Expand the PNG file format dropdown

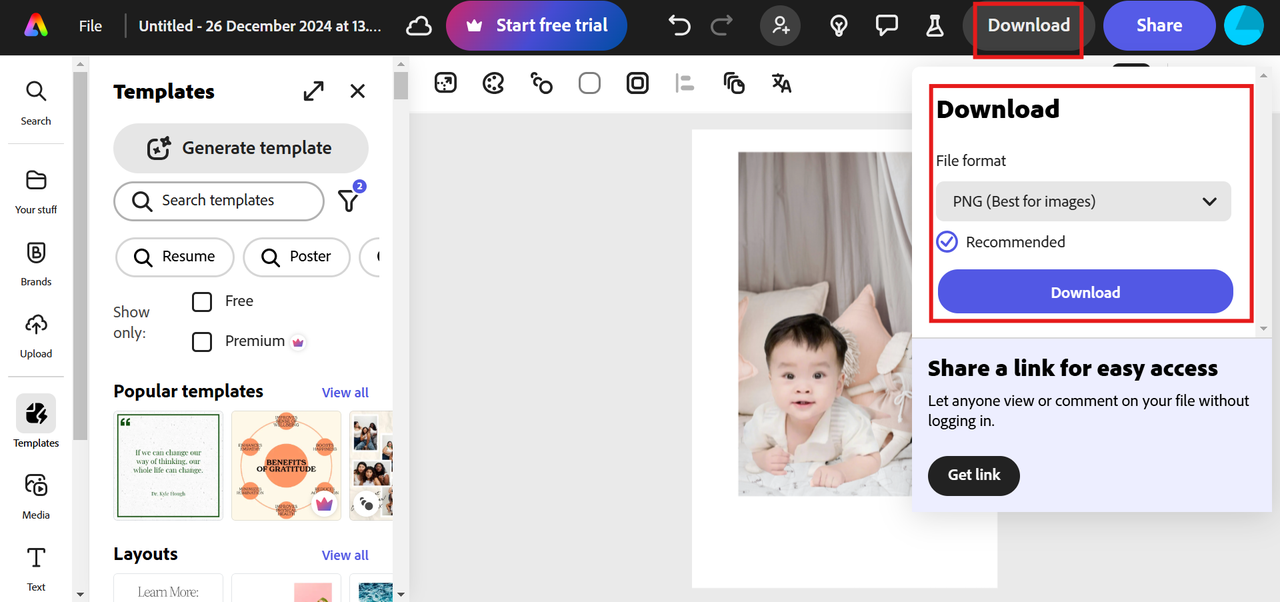pos(1084,201)
